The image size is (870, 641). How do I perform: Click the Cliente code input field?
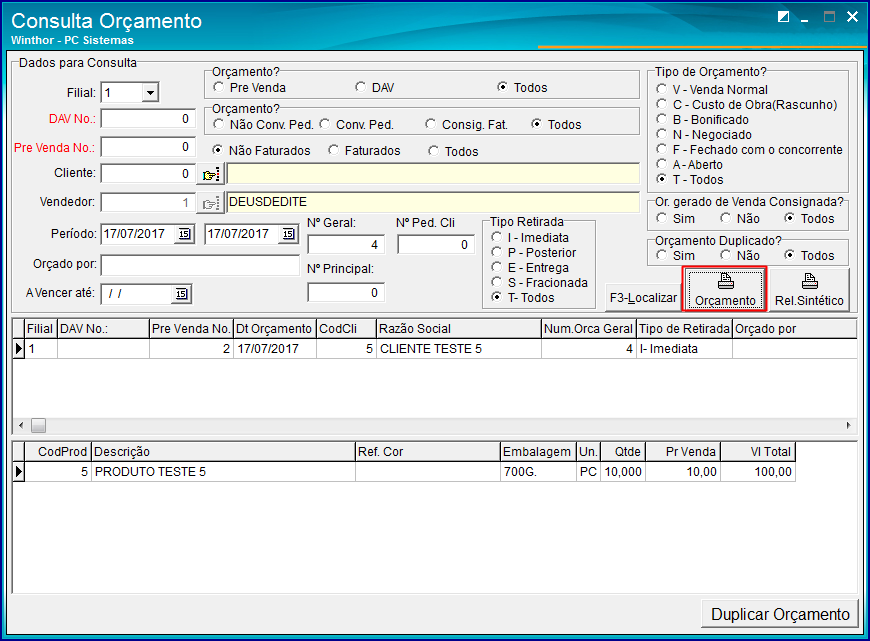click(148, 174)
